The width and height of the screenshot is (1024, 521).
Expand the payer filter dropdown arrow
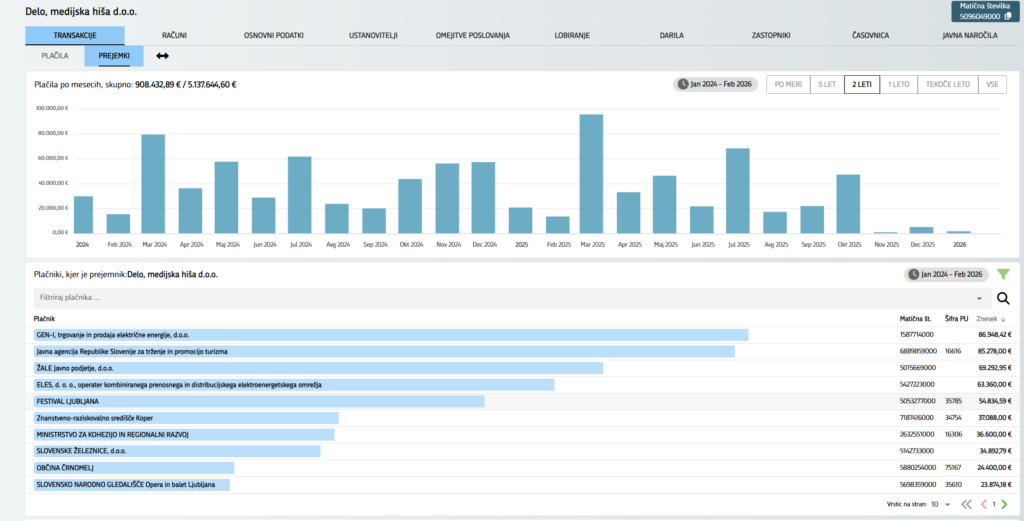[979, 298]
